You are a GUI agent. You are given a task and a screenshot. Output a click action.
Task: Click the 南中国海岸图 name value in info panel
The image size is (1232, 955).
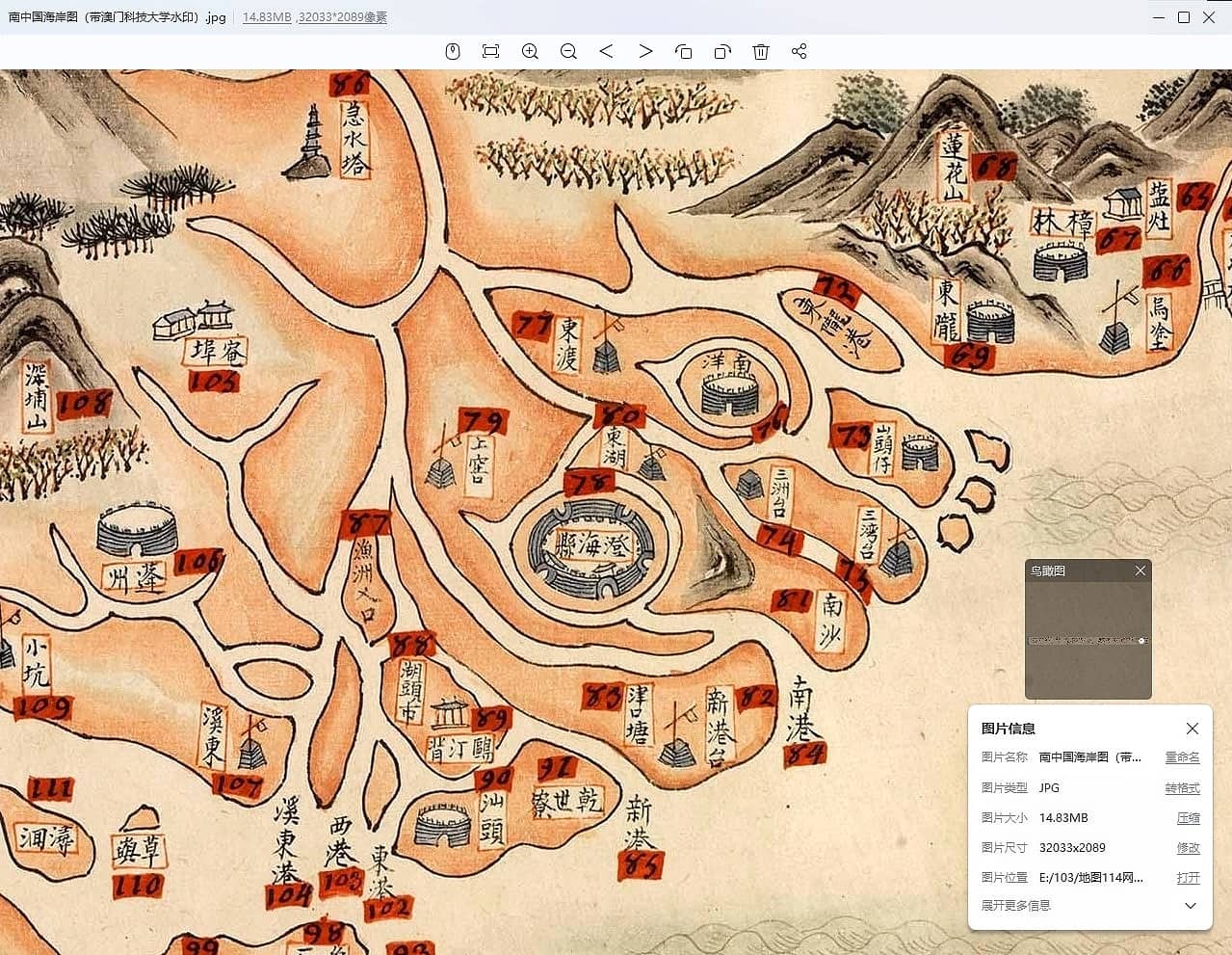pos(1090,757)
